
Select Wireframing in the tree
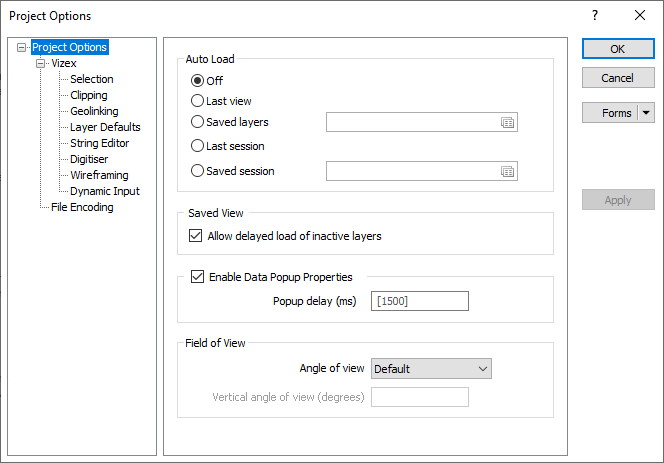99,175
